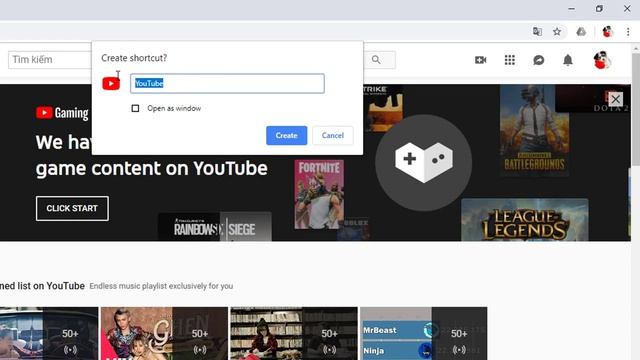Click the Google Translate icon in address bar
Viewport: 640px width, 360px height.
click(x=537, y=31)
